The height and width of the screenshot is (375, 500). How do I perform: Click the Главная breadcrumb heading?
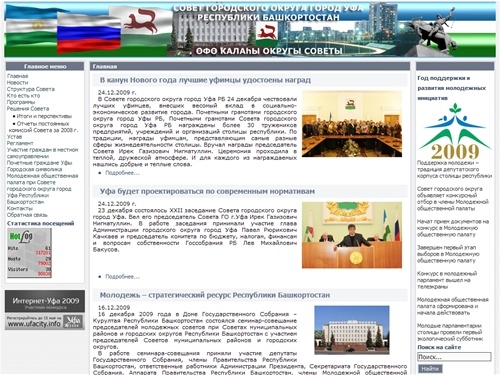pos(105,66)
